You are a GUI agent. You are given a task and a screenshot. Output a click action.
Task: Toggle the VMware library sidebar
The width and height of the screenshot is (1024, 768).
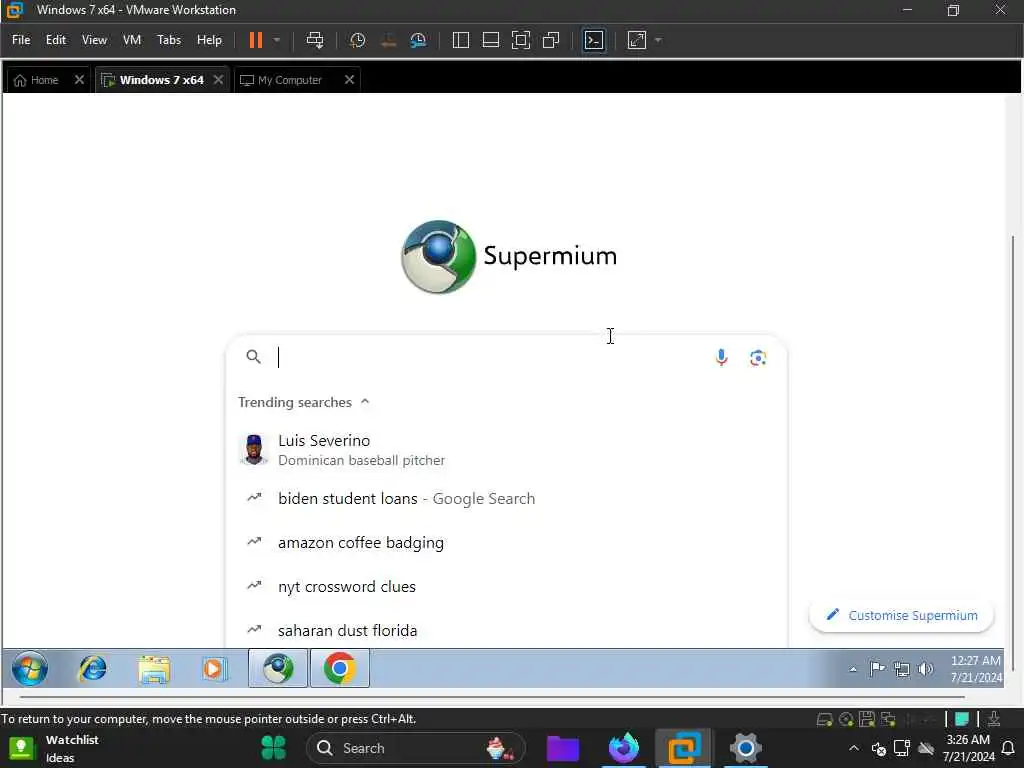[x=460, y=40]
